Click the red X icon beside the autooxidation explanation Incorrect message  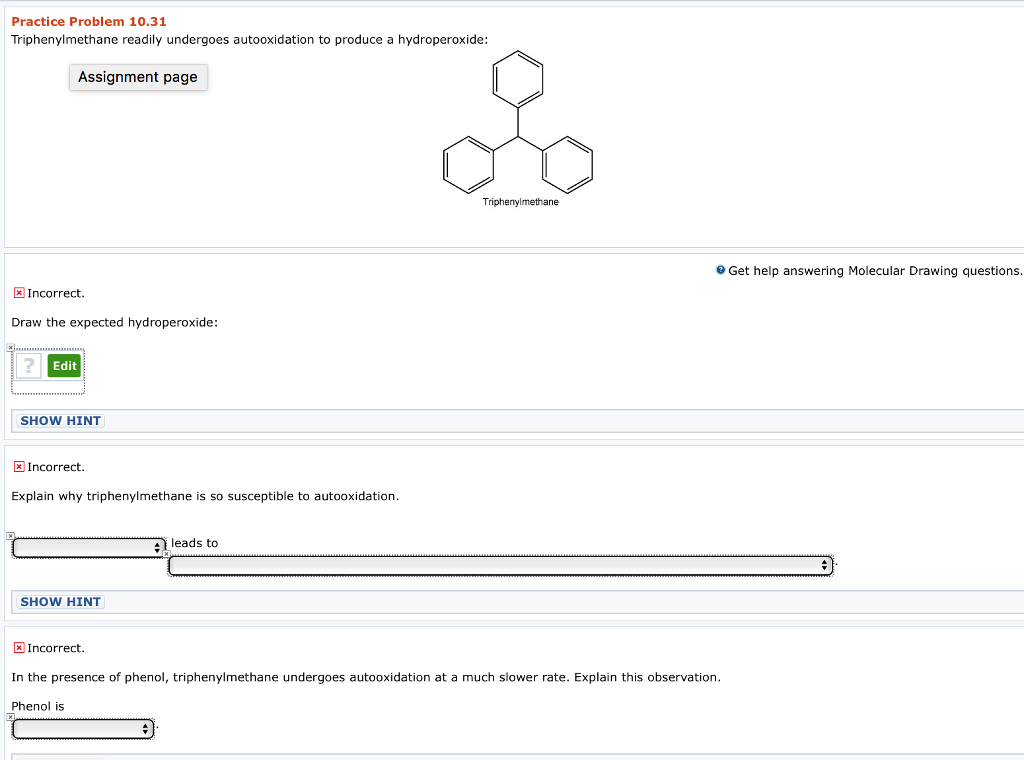18,467
